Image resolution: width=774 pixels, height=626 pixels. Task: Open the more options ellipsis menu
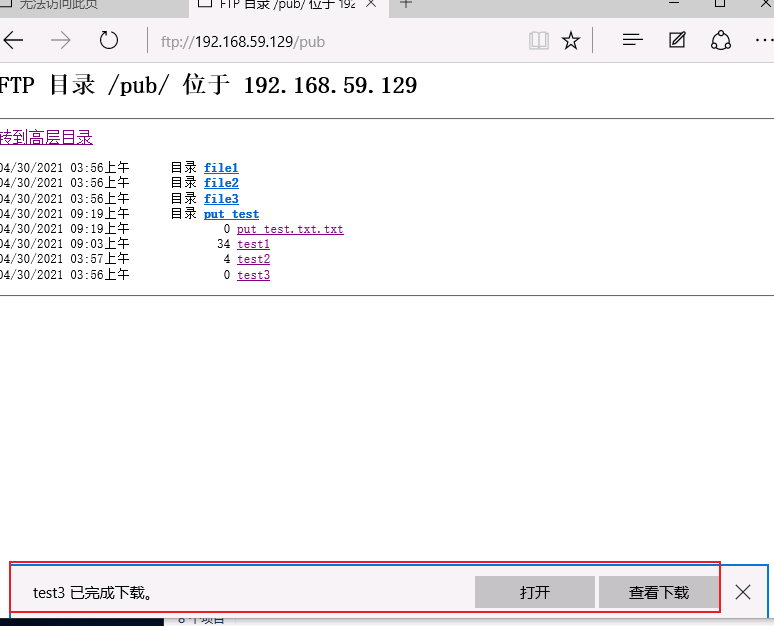[x=765, y=40]
